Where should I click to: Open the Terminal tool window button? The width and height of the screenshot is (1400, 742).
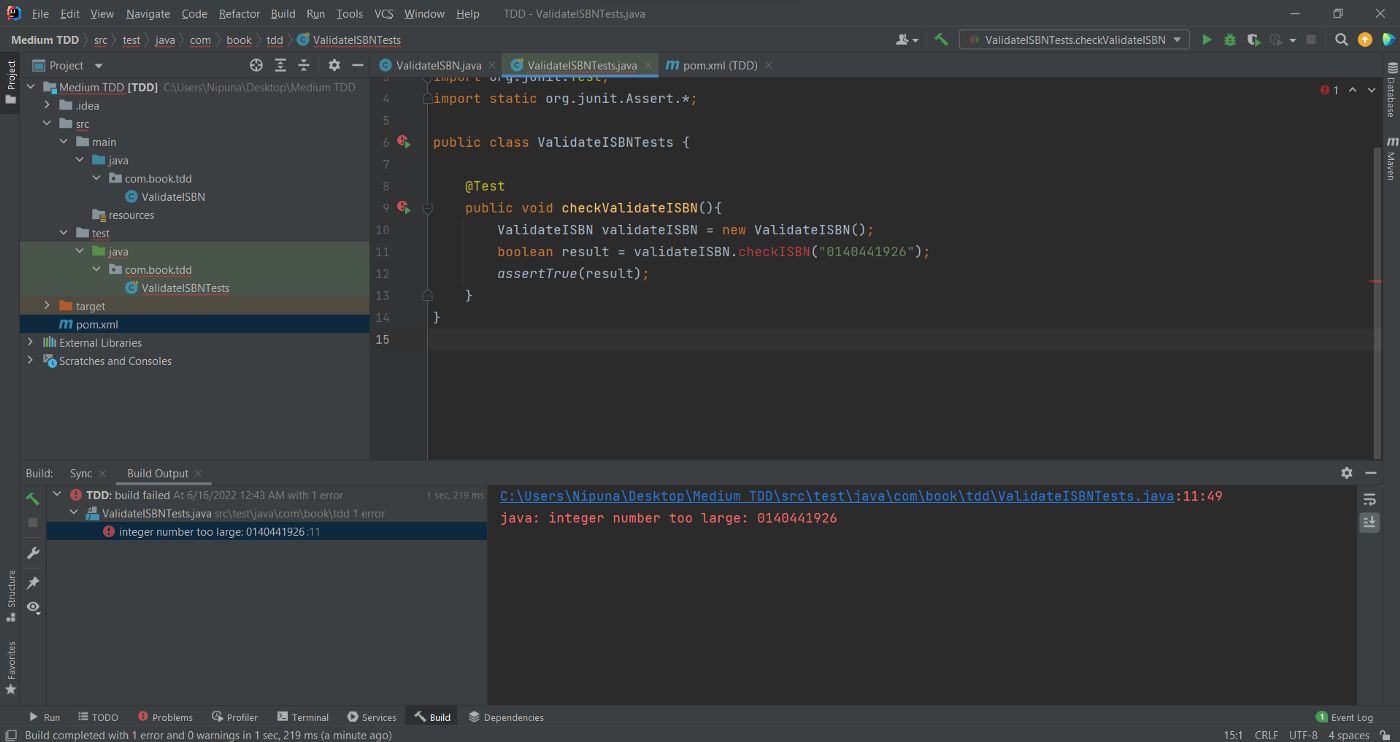[303, 717]
